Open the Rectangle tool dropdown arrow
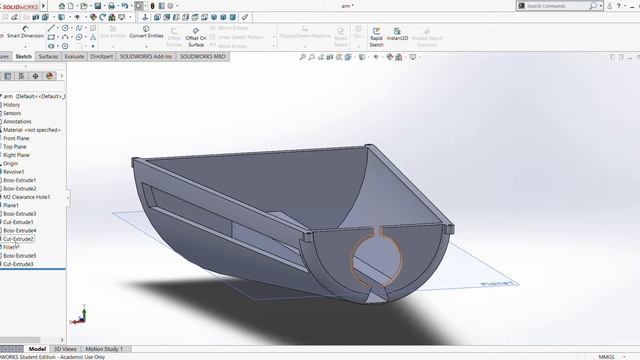This screenshot has height=360, width=640. point(58,37)
